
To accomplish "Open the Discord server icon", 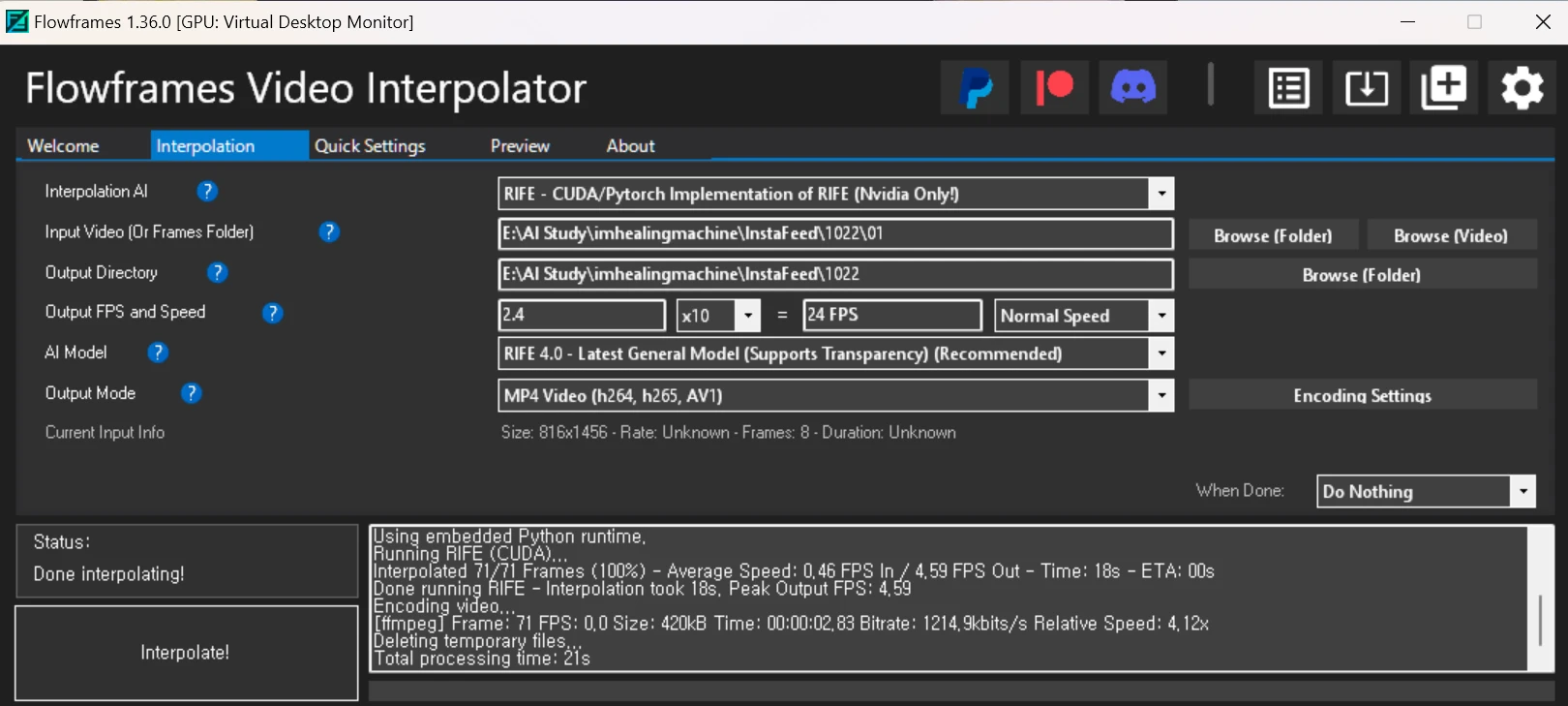I will pos(1133,88).
